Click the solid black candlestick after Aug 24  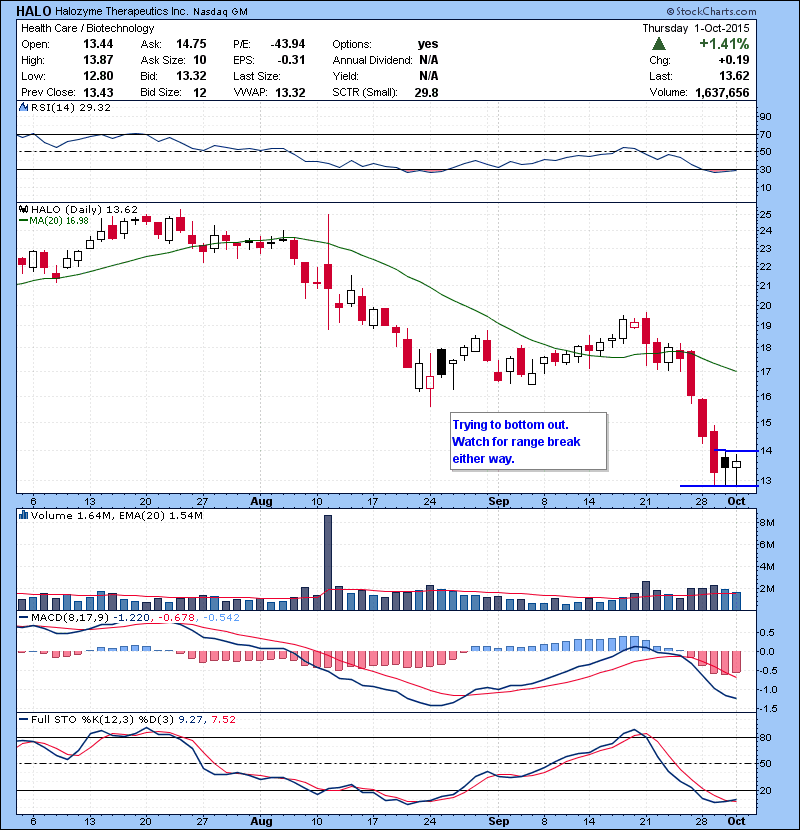coord(442,362)
